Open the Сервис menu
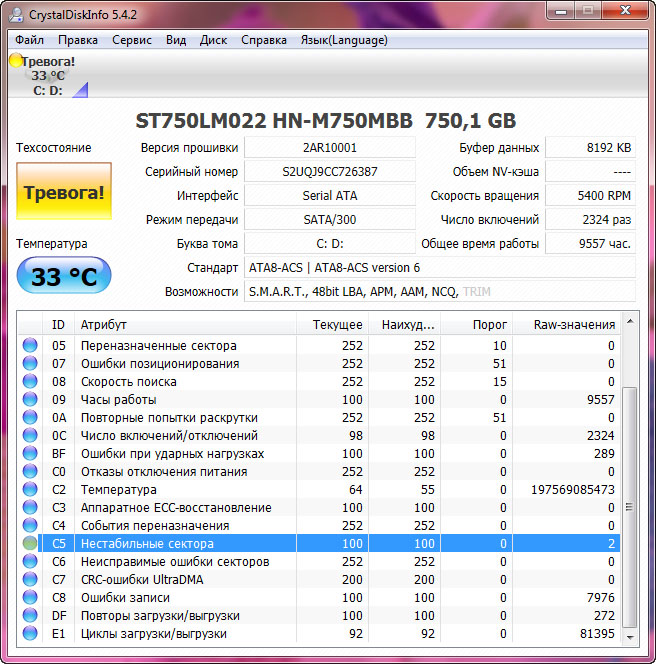Image resolution: width=656 pixels, height=664 pixels. (x=132, y=40)
